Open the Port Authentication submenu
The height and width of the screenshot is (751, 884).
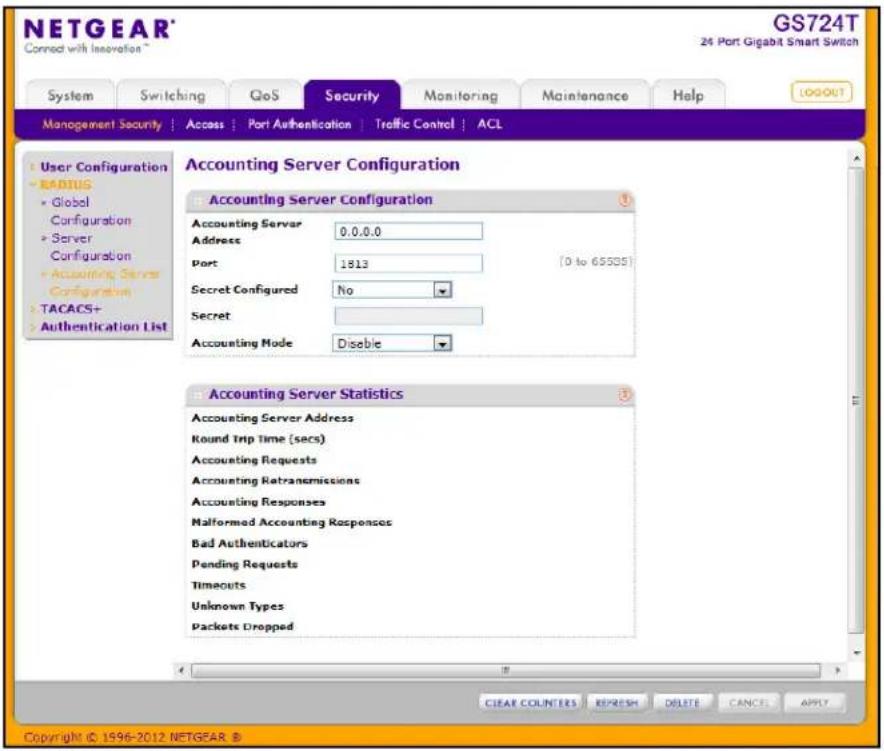[x=299, y=125]
